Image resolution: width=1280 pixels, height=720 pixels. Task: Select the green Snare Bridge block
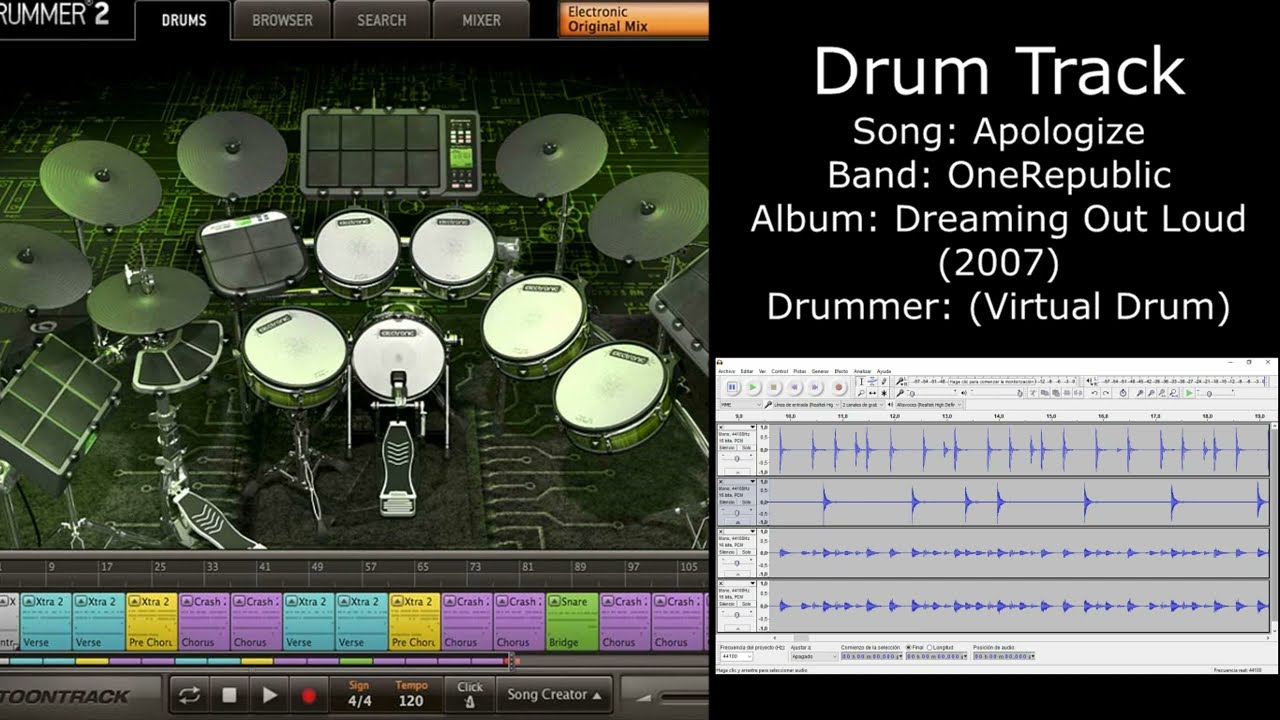(x=572, y=622)
